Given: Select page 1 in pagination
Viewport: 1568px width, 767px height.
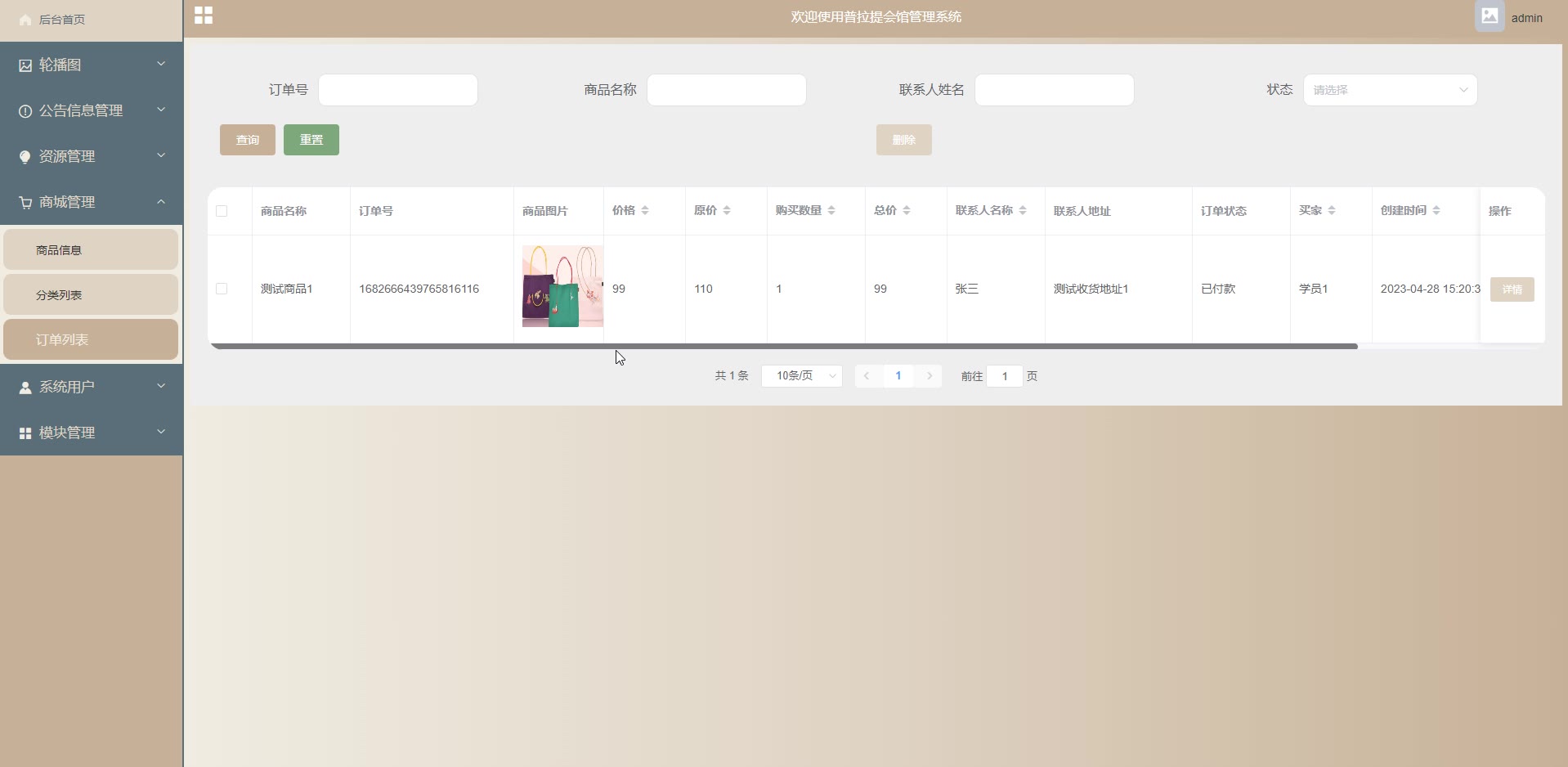Looking at the screenshot, I should coord(898,376).
